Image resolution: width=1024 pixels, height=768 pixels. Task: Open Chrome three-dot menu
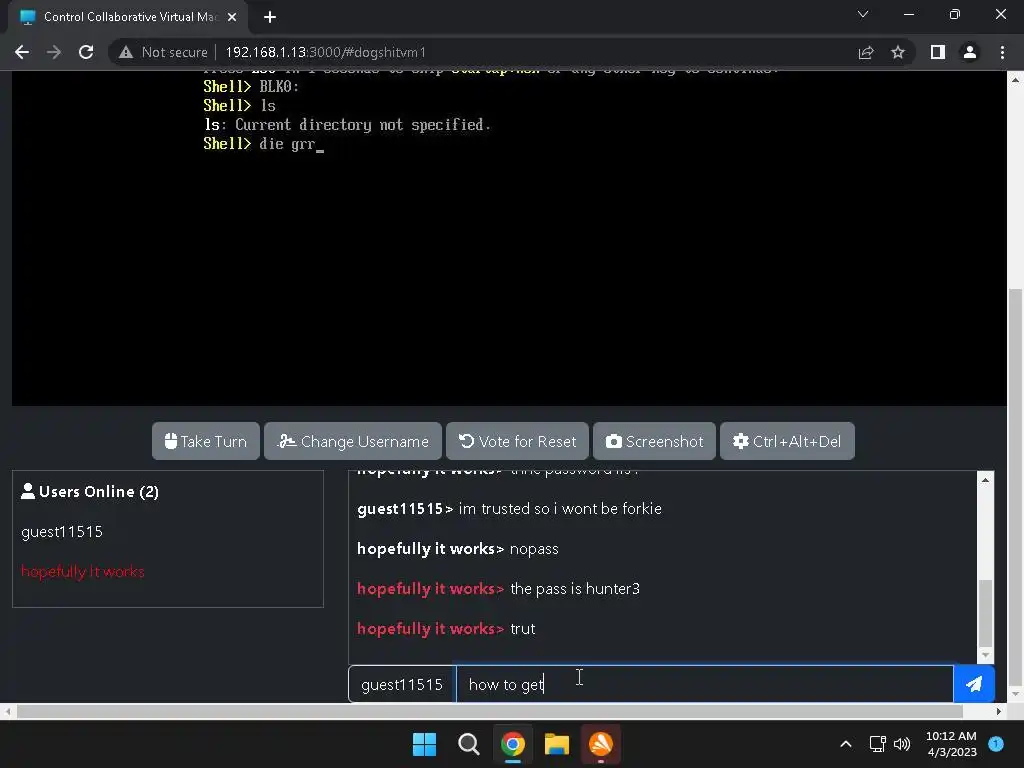pos(1002,52)
